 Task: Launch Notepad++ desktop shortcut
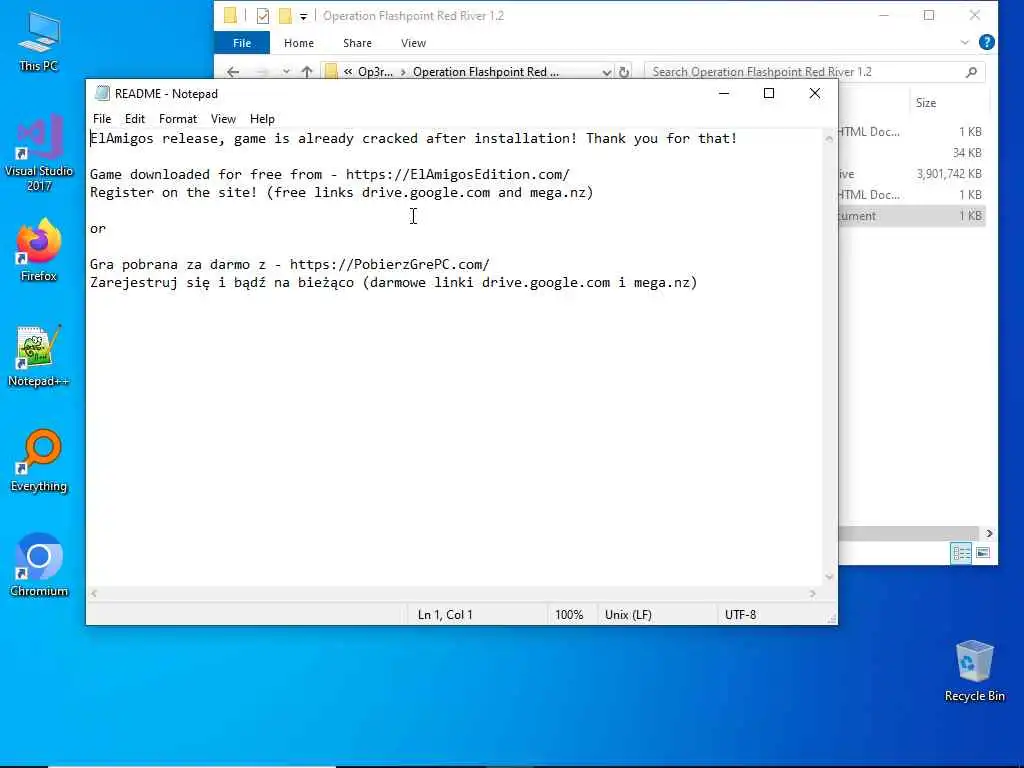point(39,356)
